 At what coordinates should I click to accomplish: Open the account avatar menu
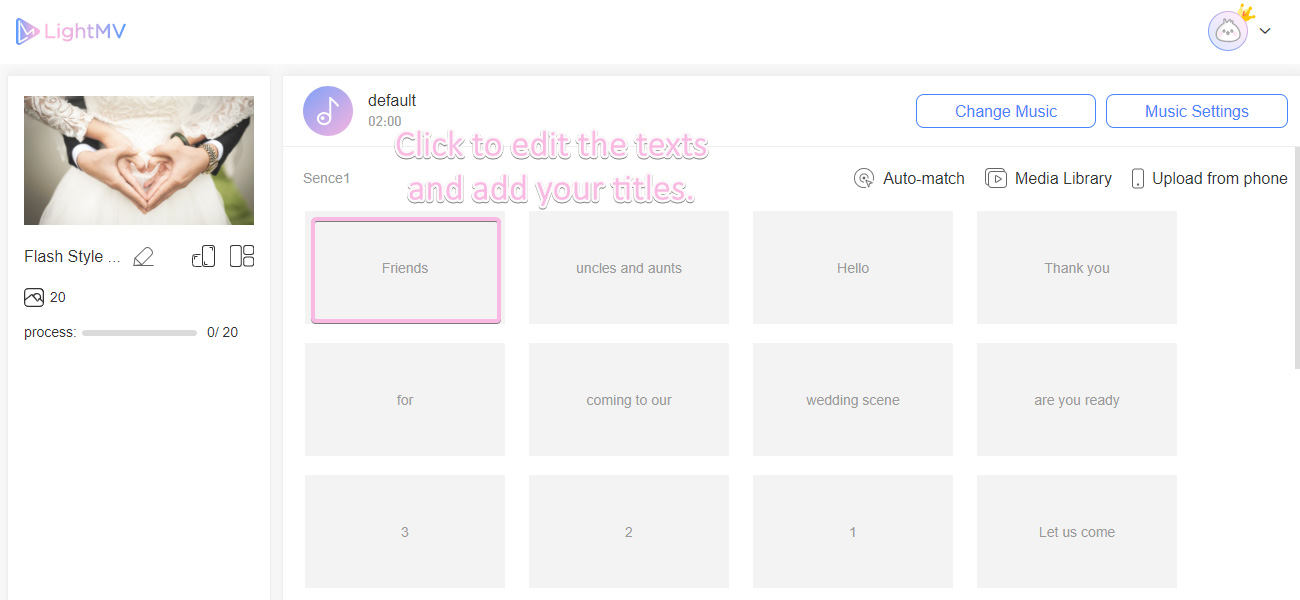coord(1228,30)
